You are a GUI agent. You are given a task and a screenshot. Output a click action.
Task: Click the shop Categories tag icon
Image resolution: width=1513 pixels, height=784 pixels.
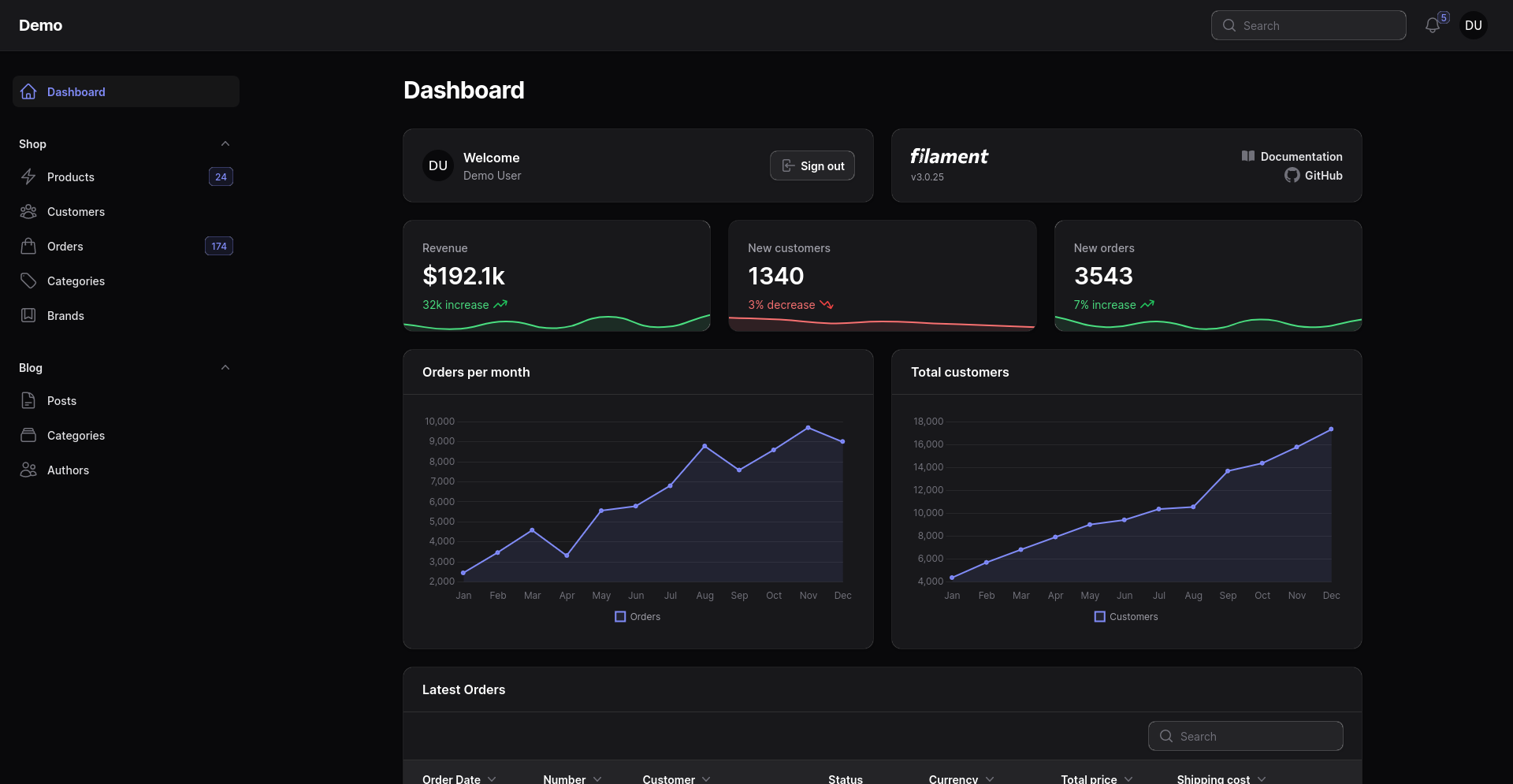point(28,281)
